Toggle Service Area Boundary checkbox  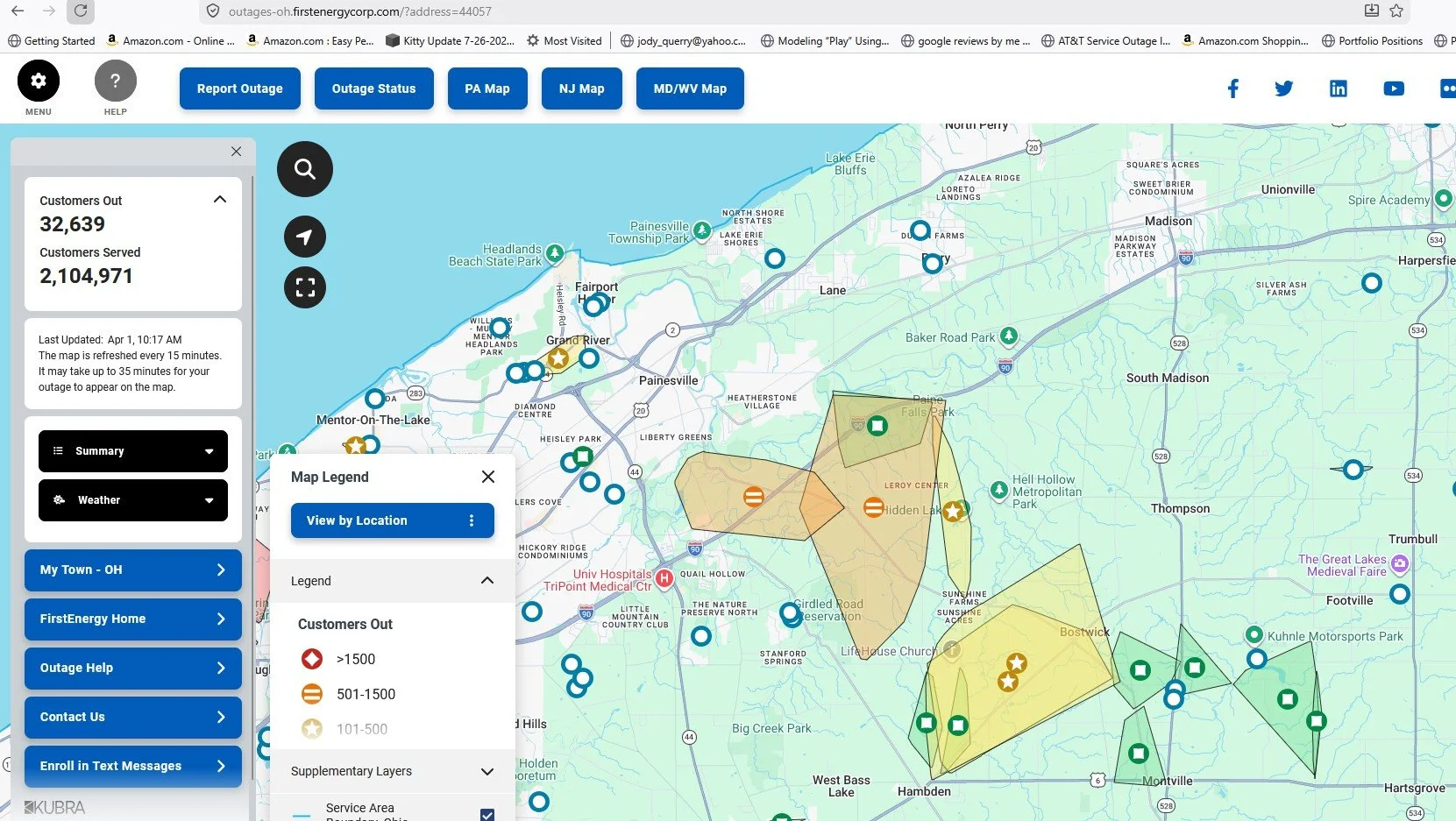(487, 814)
